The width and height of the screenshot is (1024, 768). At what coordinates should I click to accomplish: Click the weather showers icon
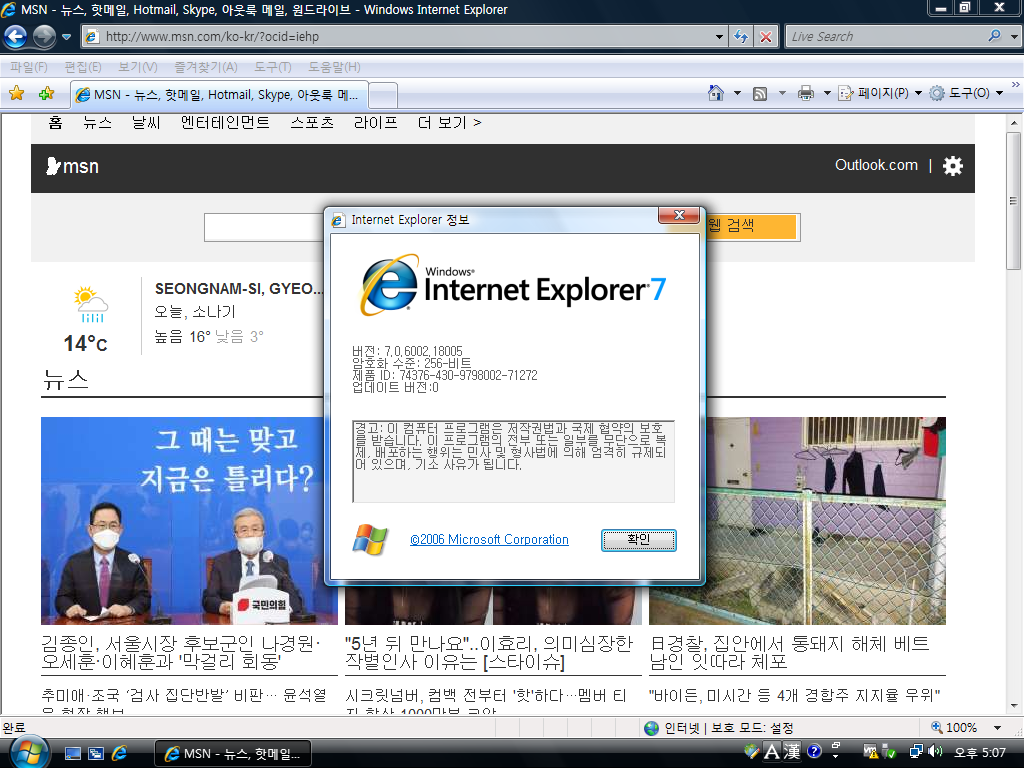point(91,304)
